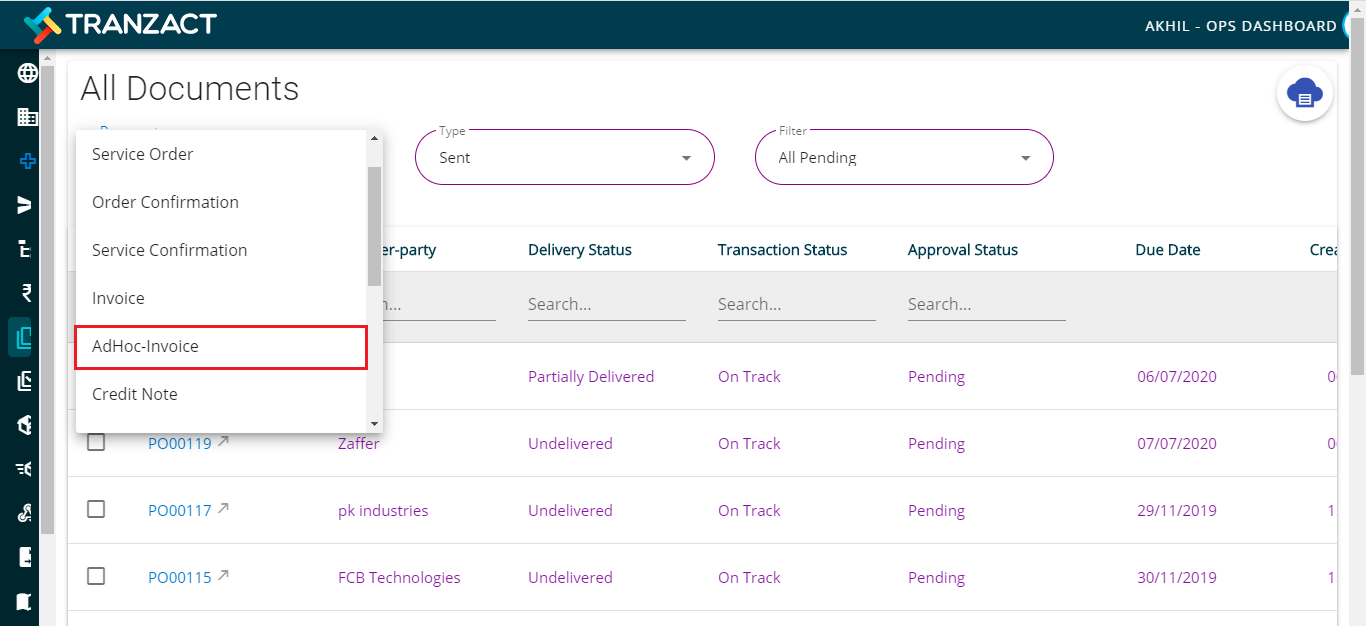Click counter-party FCB Technologies
This screenshot has width=1366, height=626.
pyautogui.click(x=399, y=577)
